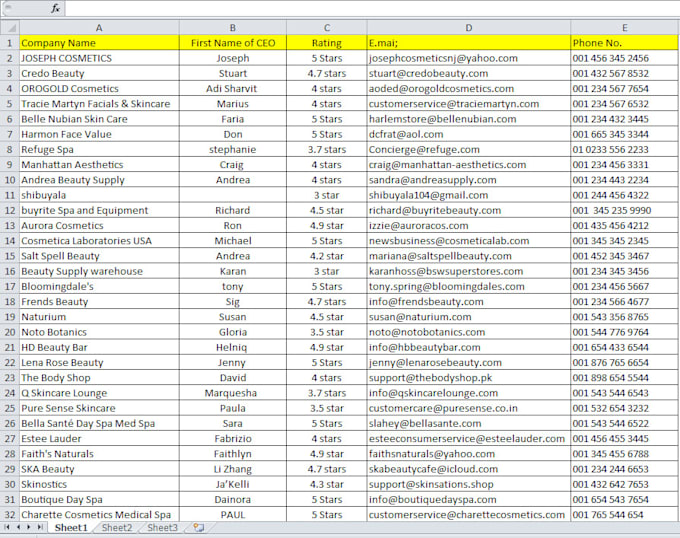This screenshot has height=538, width=680.
Task: Select column D header
Action: [x=469, y=28]
